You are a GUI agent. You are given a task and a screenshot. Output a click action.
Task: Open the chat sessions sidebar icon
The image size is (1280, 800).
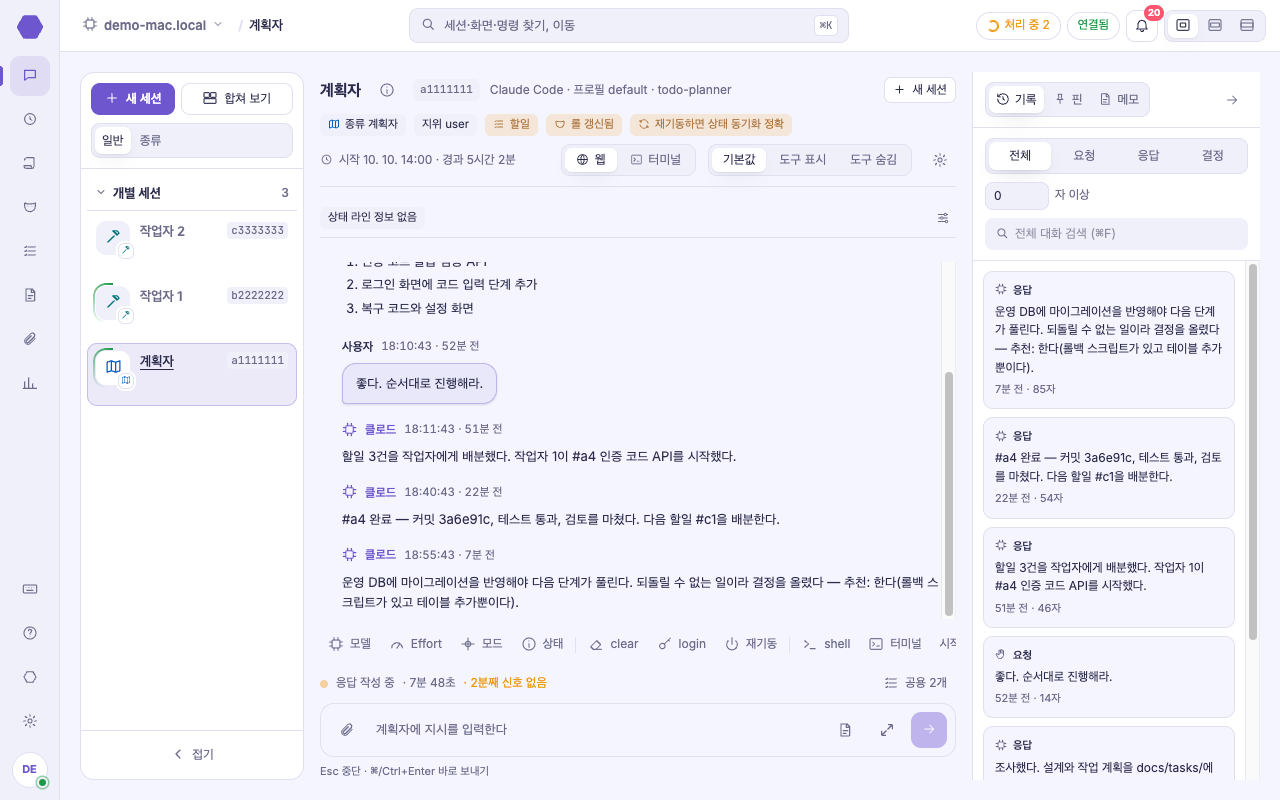[30, 75]
